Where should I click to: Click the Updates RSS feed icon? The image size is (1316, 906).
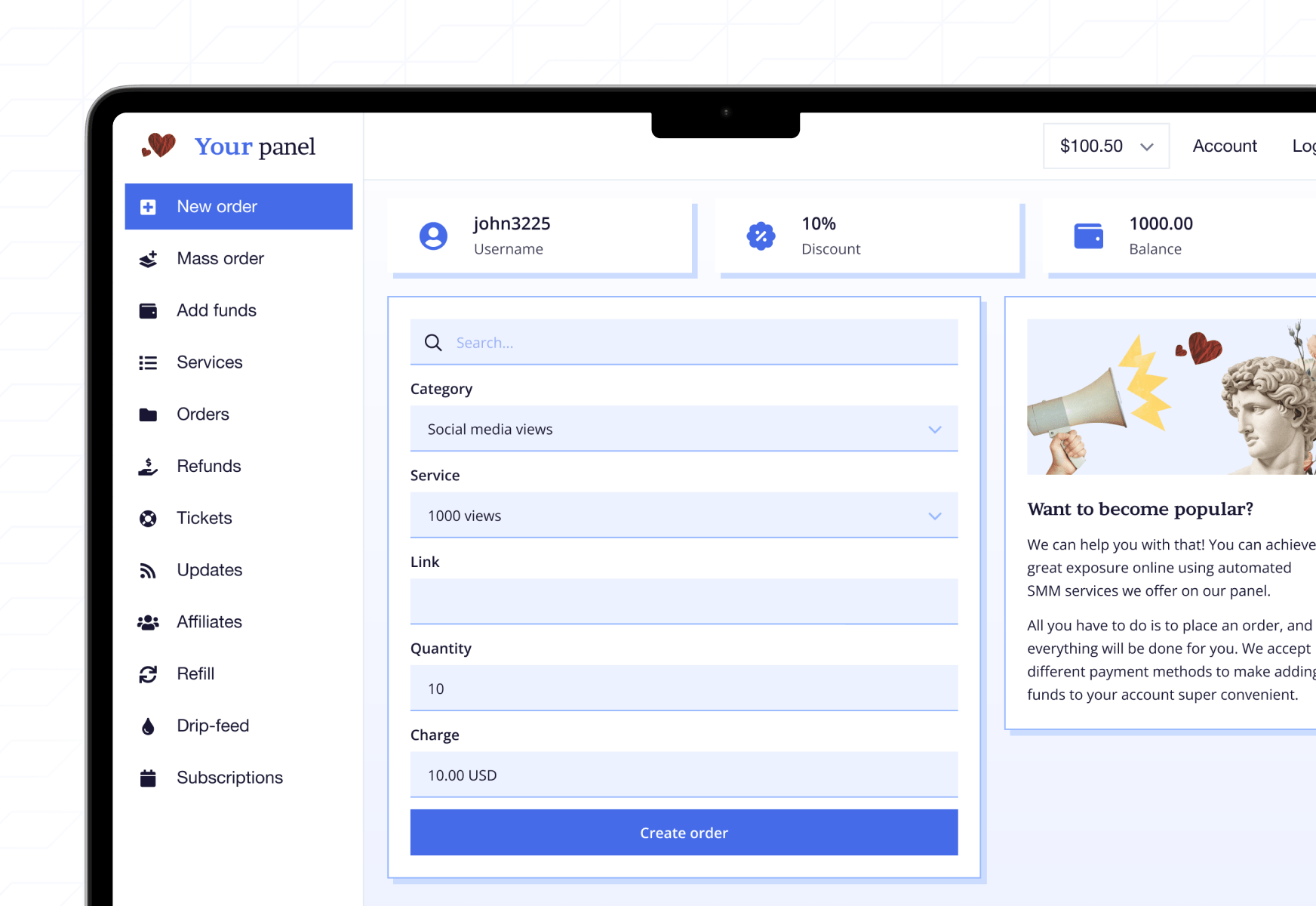tap(148, 571)
